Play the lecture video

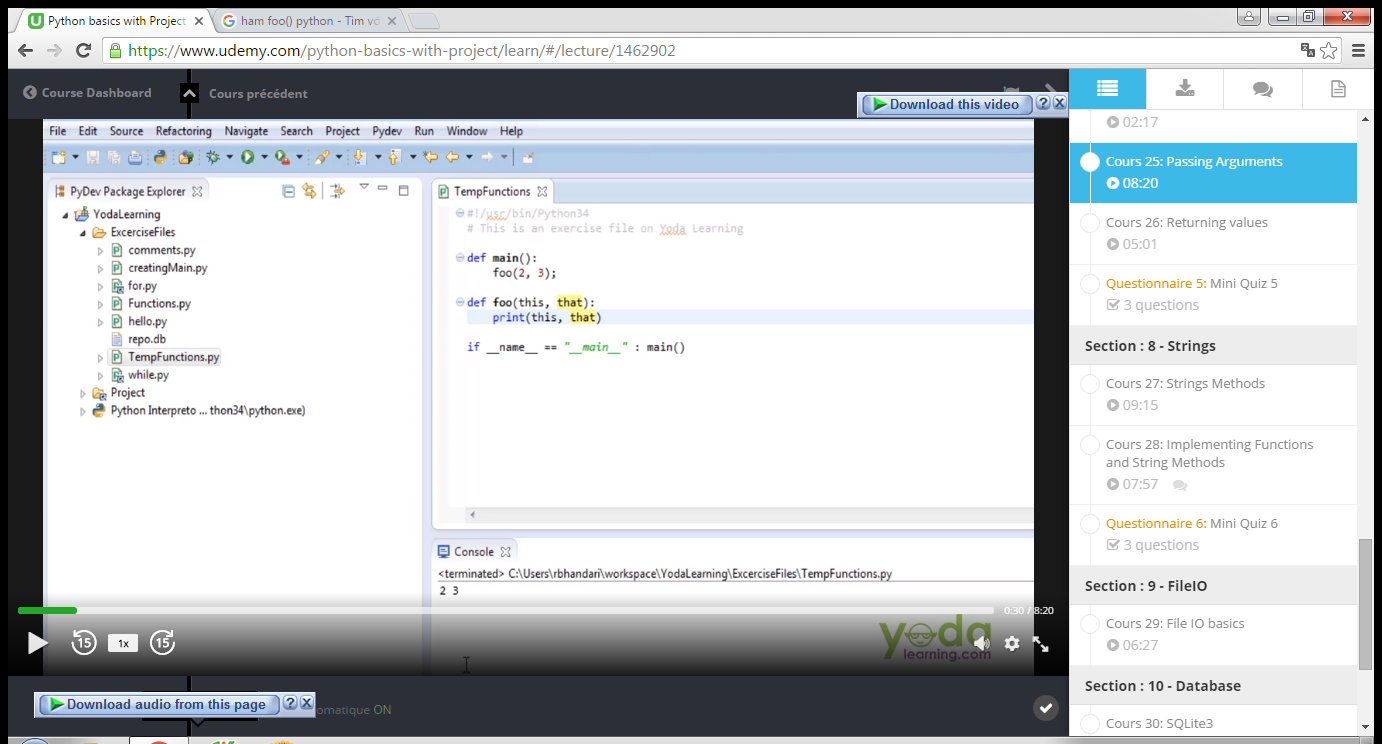click(37, 643)
